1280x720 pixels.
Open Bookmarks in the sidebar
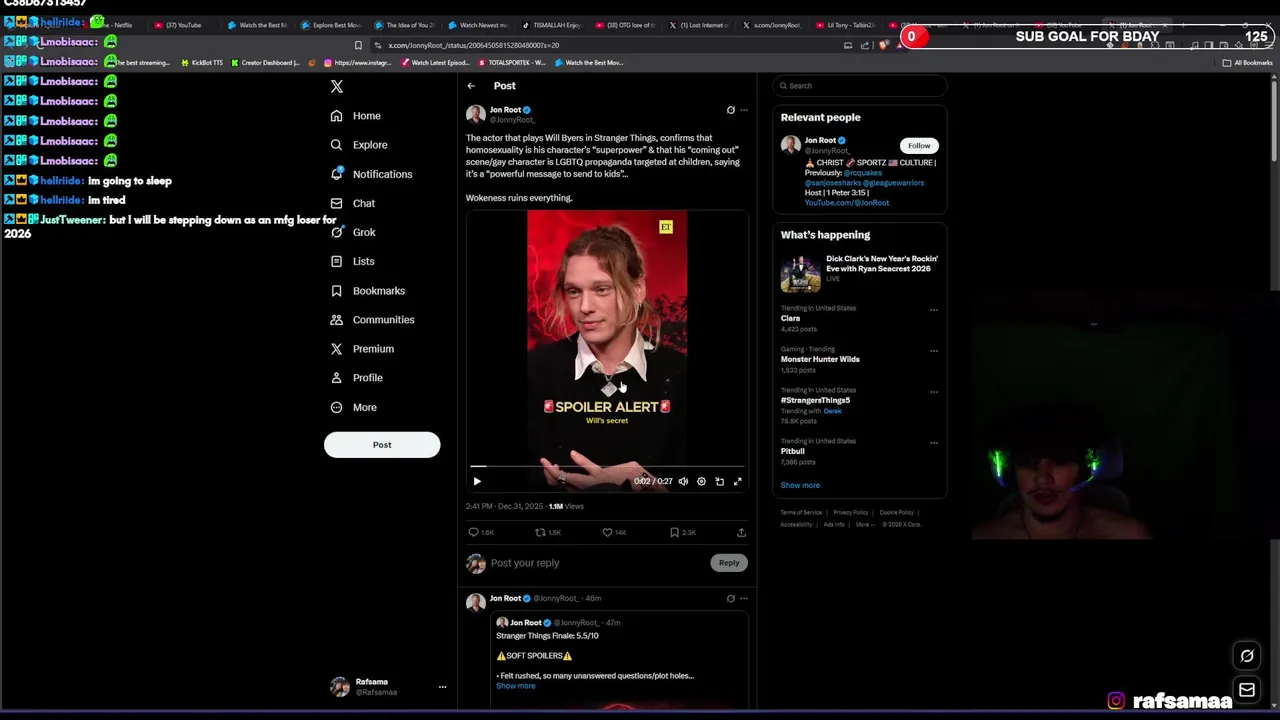(368, 291)
